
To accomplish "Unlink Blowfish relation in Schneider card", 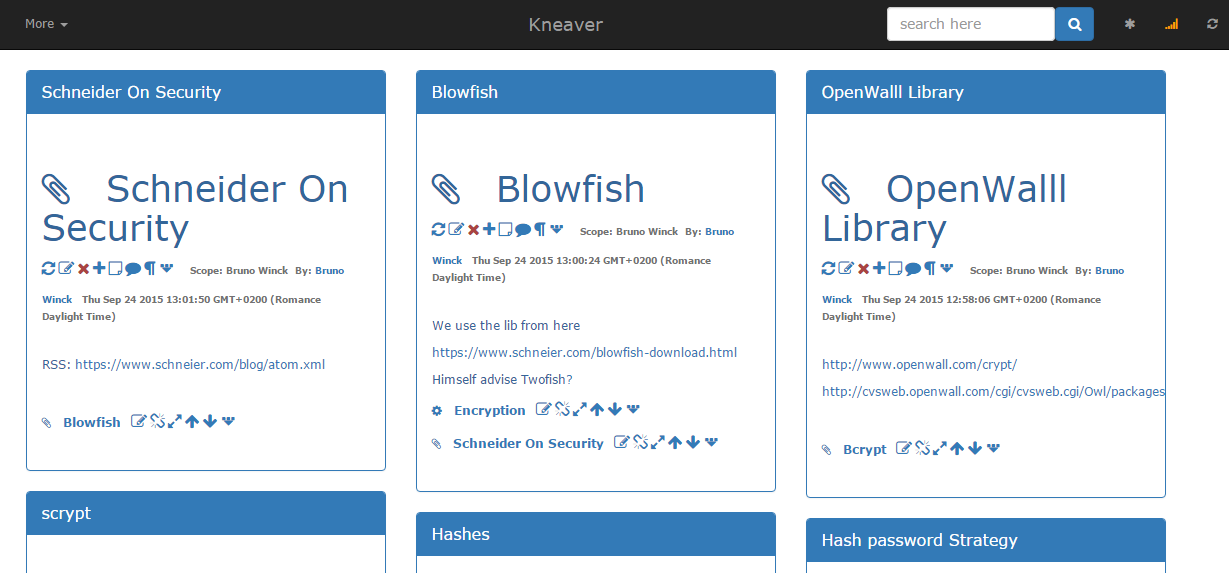I will (157, 421).
